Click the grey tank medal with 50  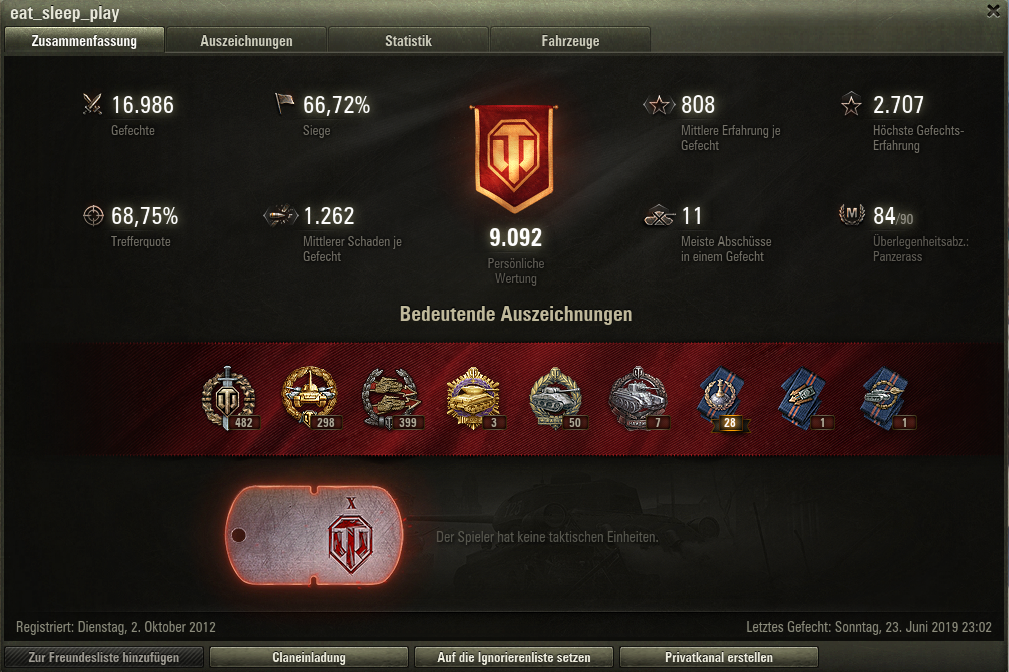pos(556,398)
